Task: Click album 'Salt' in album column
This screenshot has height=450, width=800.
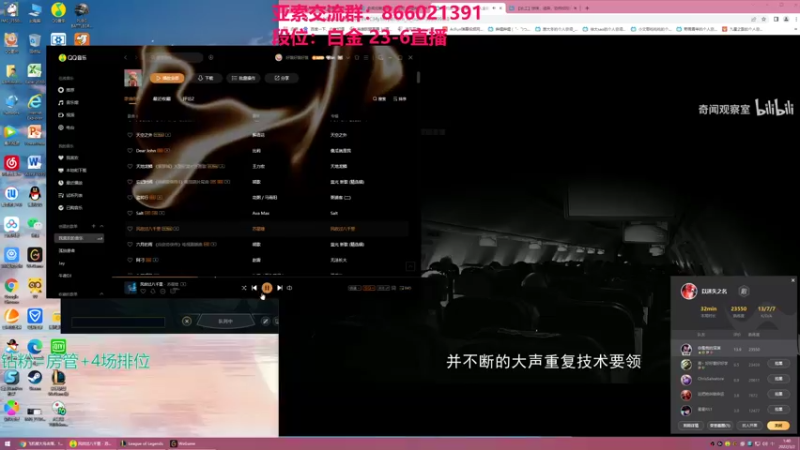Action: pos(334,213)
